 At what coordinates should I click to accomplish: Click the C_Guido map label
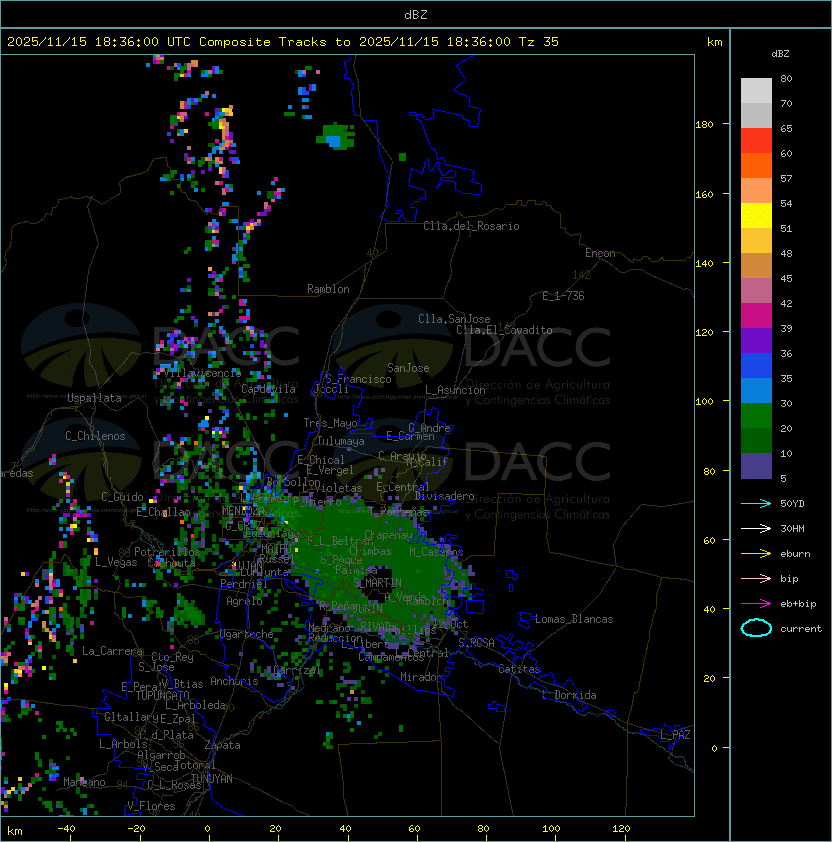pos(122,497)
